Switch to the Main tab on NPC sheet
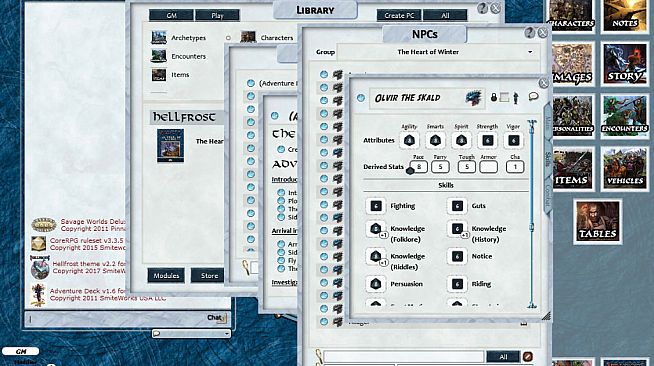Viewport: 654px width, 366px height. tap(547, 124)
